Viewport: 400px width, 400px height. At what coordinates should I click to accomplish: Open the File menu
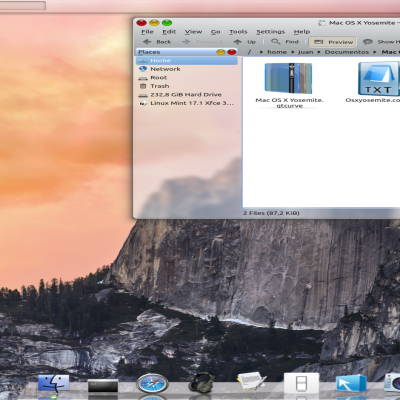click(x=147, y=32)
